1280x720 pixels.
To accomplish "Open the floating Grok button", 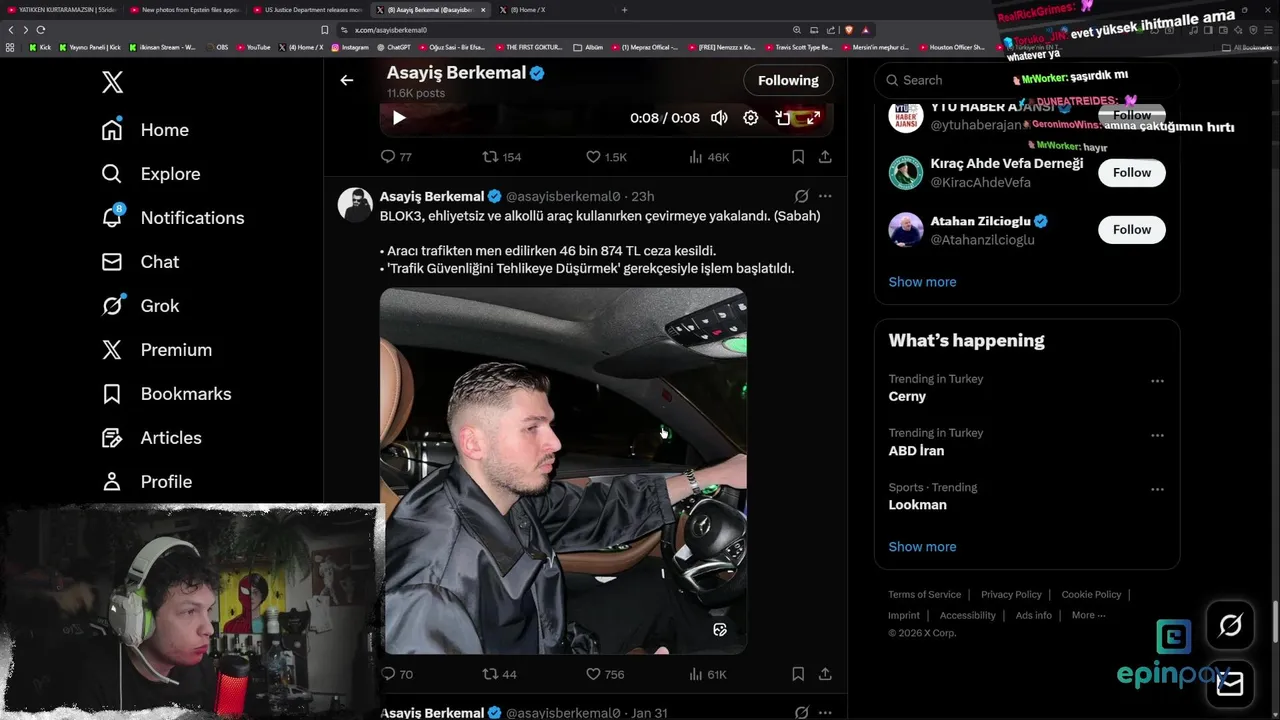I will pos(1230,626).
